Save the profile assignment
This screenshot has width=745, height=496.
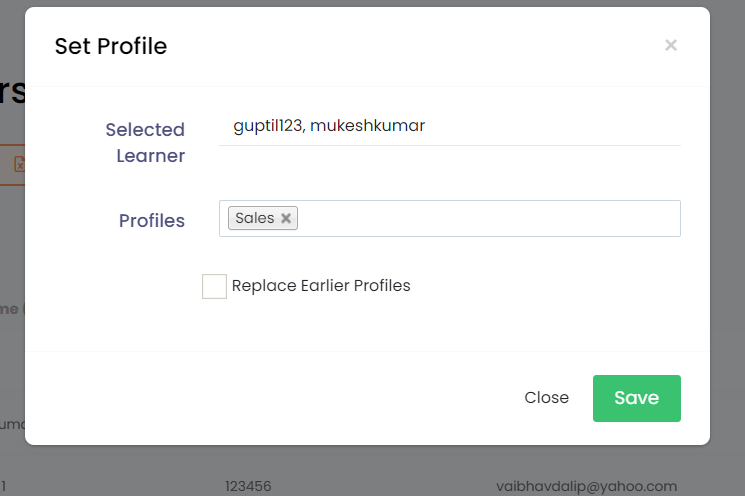pos(636,398)
